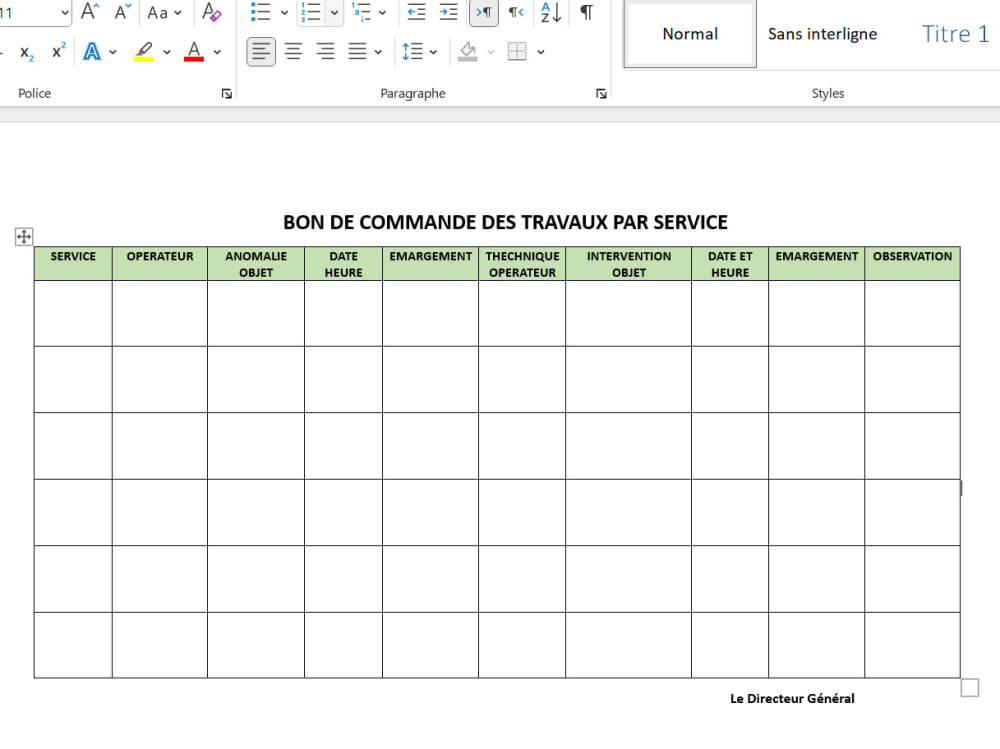Open the line spacing dropdown arrow
Screen dimensions: 1000x749
pyautogui.click(x=433, y=52)
